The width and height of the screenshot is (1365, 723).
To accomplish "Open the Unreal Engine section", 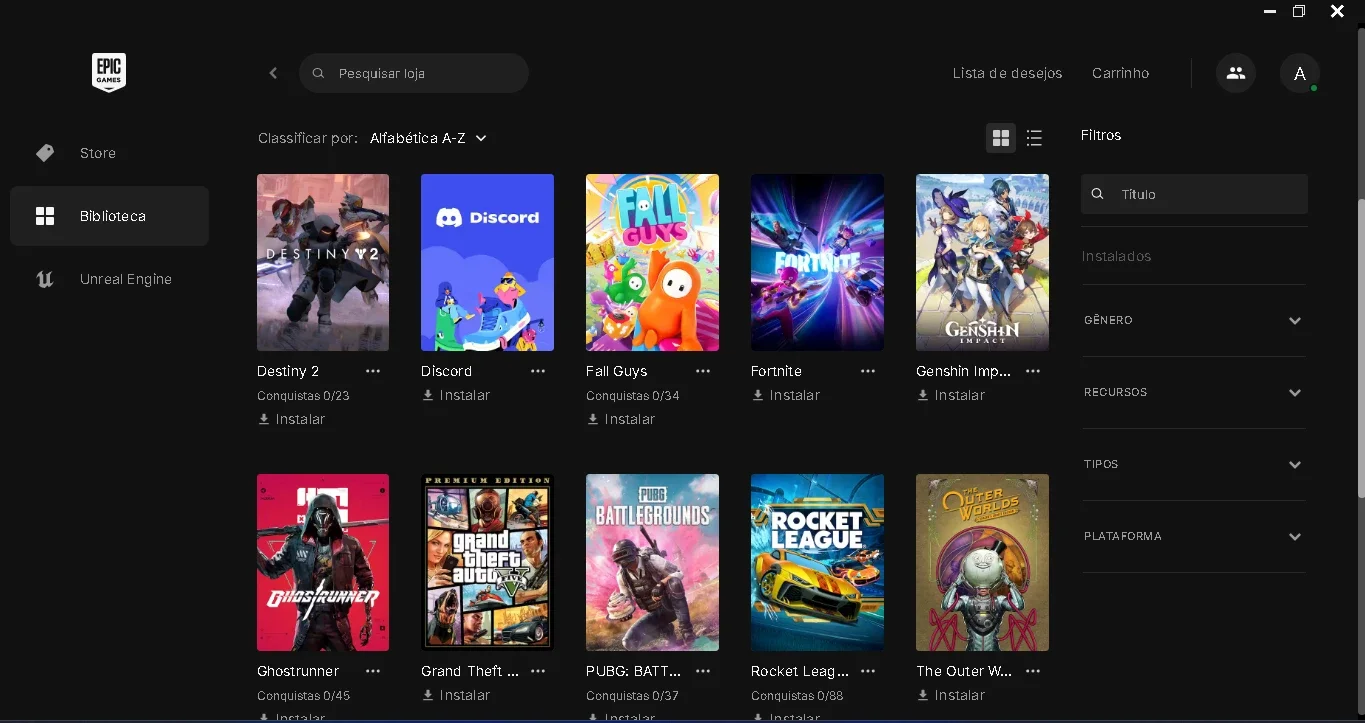I will point(109,279).
